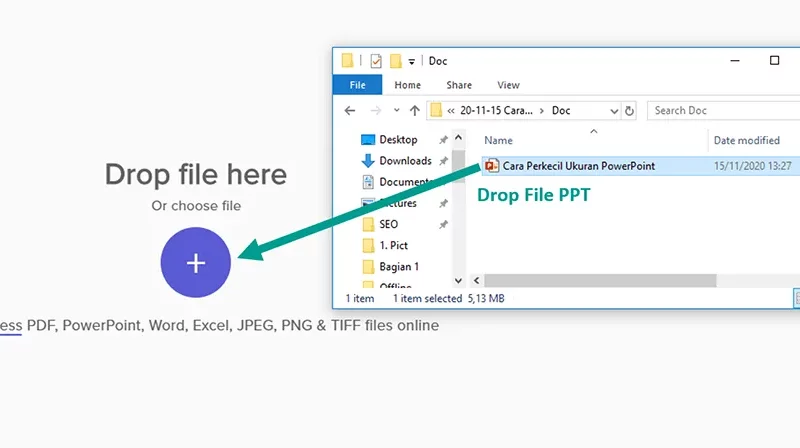Click the Forward navigation arrow
Image resolution: width=800 pixels, height=448 pixels.
[376, 110]
